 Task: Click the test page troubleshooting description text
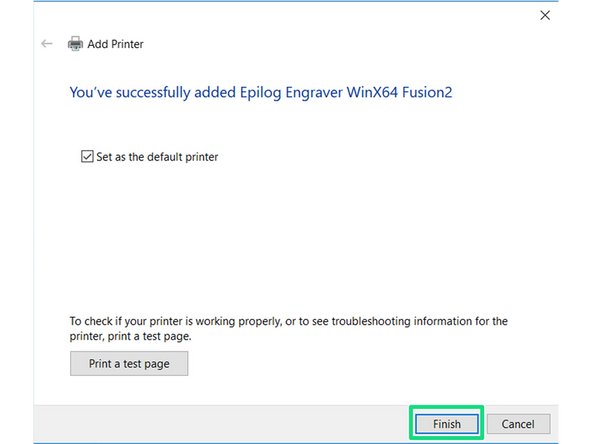click(x=288, y=328)
